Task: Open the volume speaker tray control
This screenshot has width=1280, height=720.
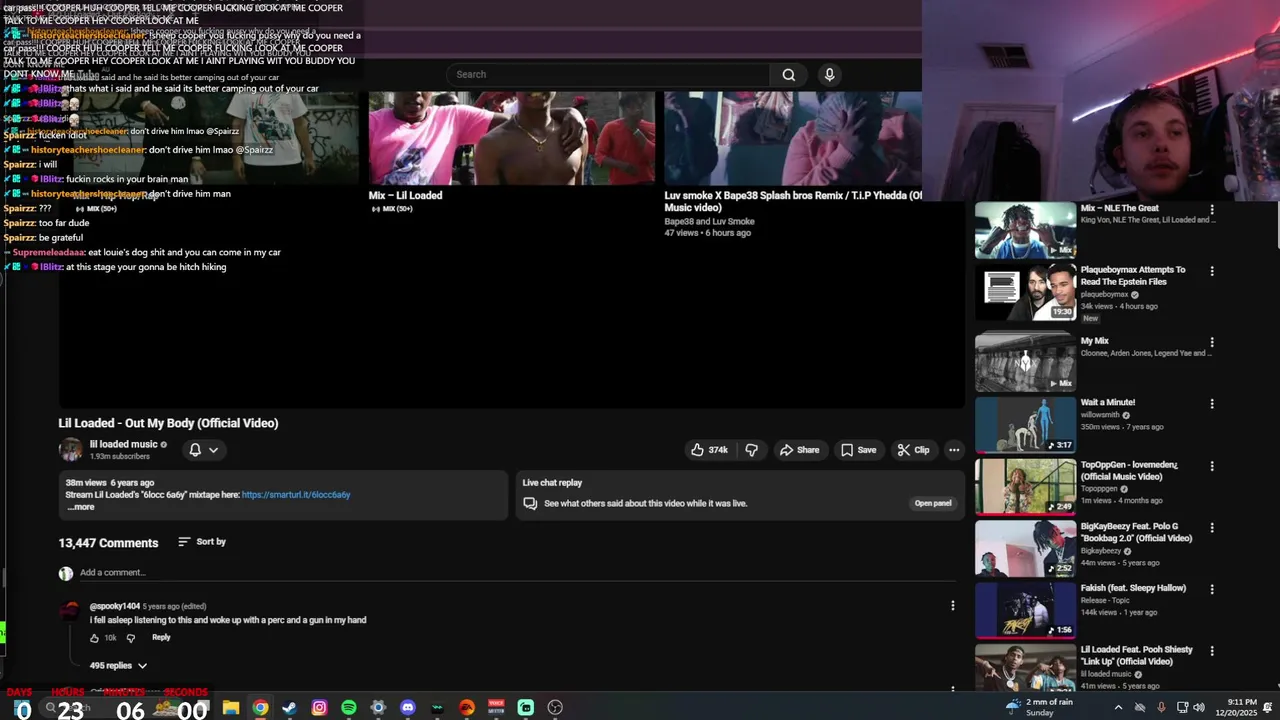Action: (1199, 708)
